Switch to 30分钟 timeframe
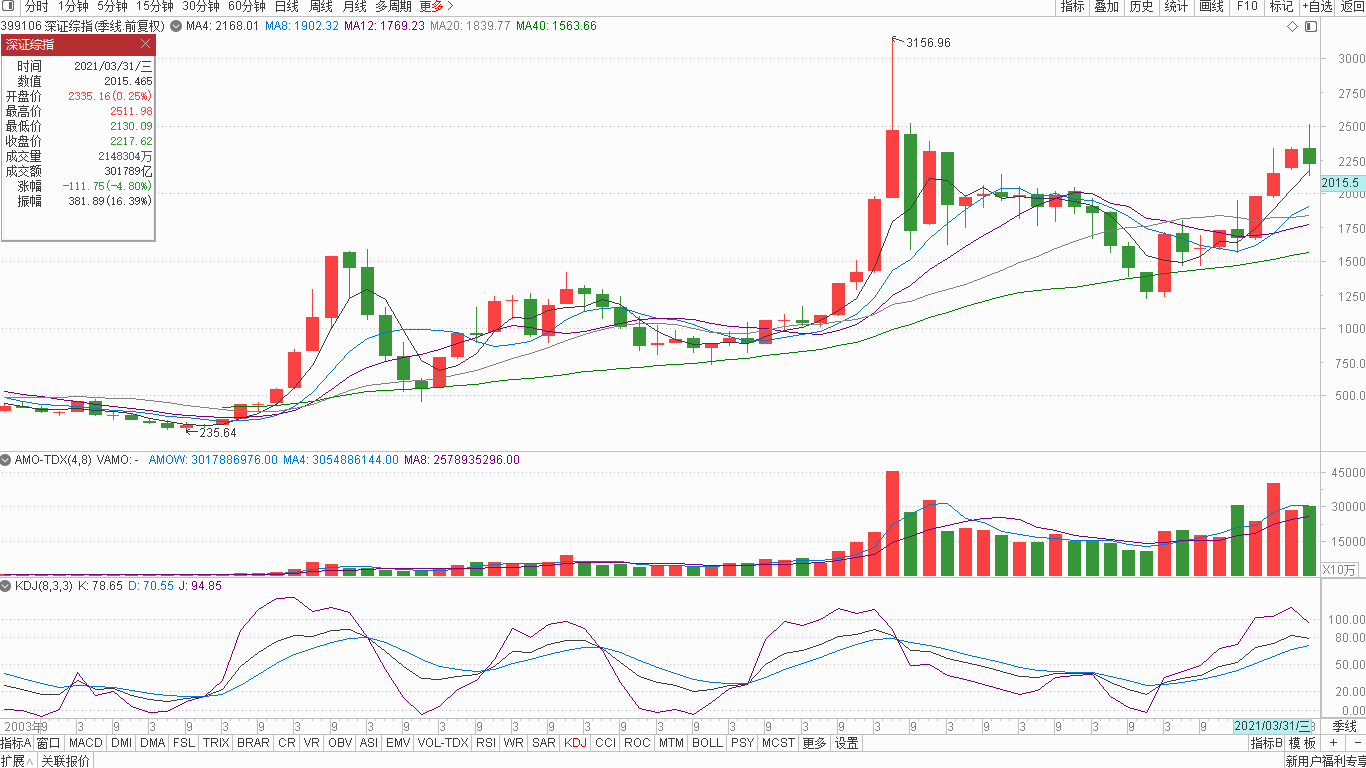 tap(200, 6)
